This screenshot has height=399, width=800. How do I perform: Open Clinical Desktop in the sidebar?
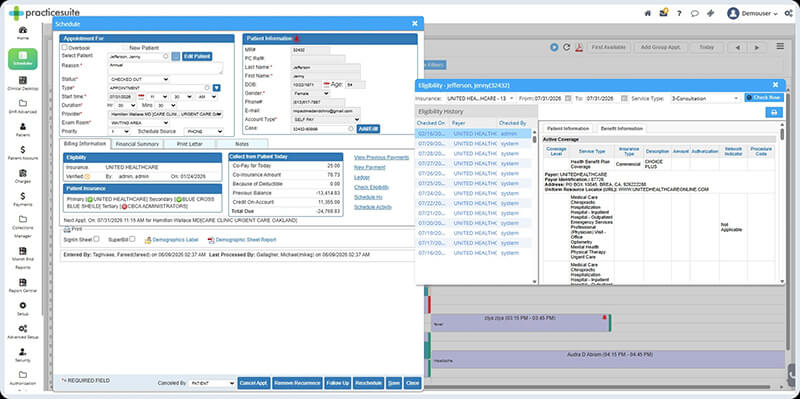tap(22, 84)
